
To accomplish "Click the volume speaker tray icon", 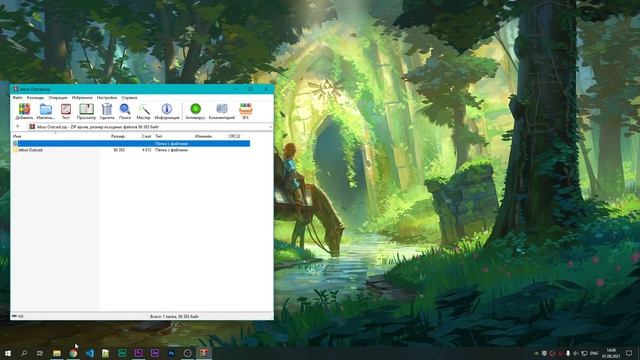I will pyautogui.click(x=576, y=353).
